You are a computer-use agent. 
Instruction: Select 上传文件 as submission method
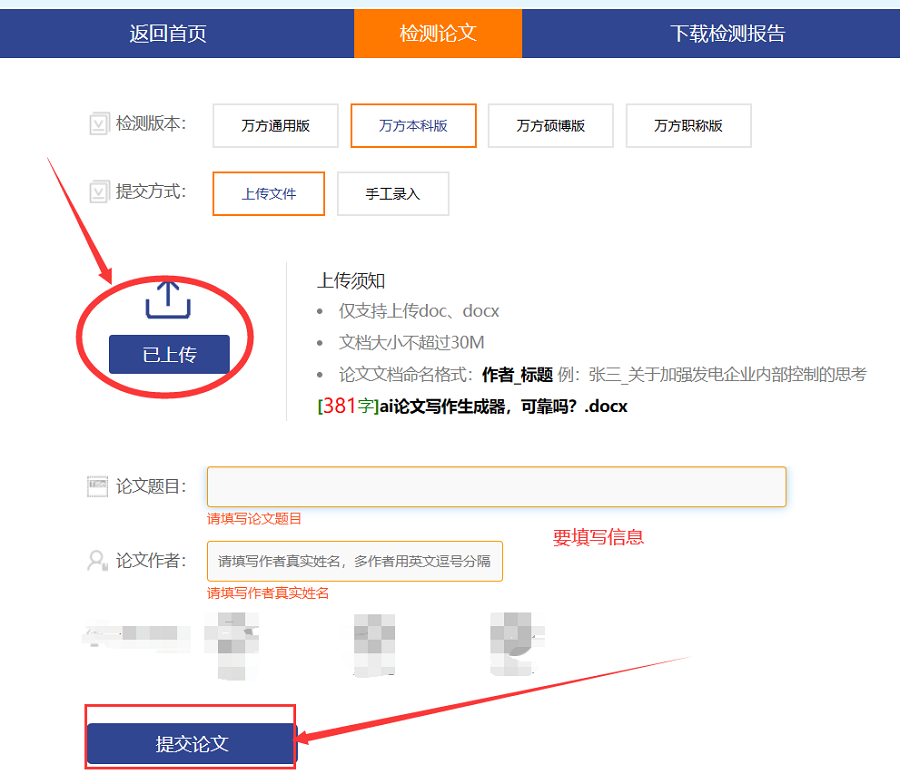[x=269, y=194]
